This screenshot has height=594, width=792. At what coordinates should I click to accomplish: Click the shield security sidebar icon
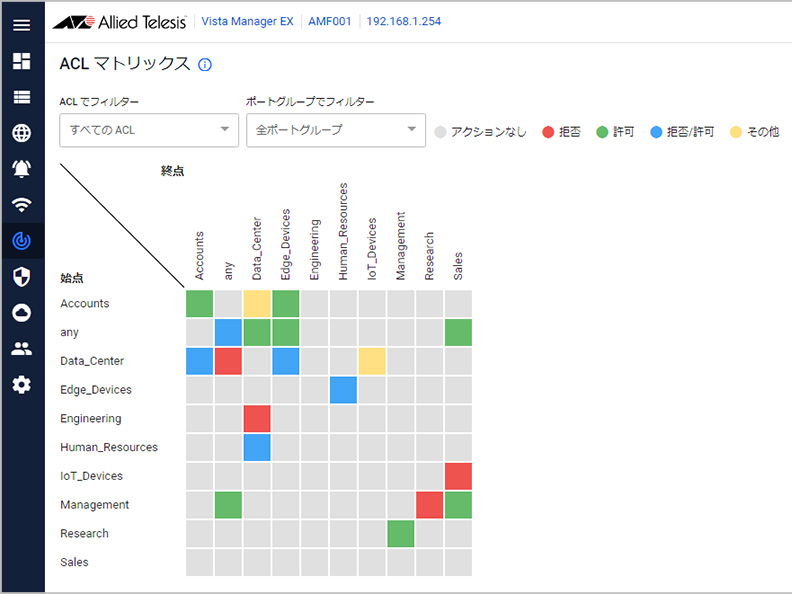(x=21, y=277)
